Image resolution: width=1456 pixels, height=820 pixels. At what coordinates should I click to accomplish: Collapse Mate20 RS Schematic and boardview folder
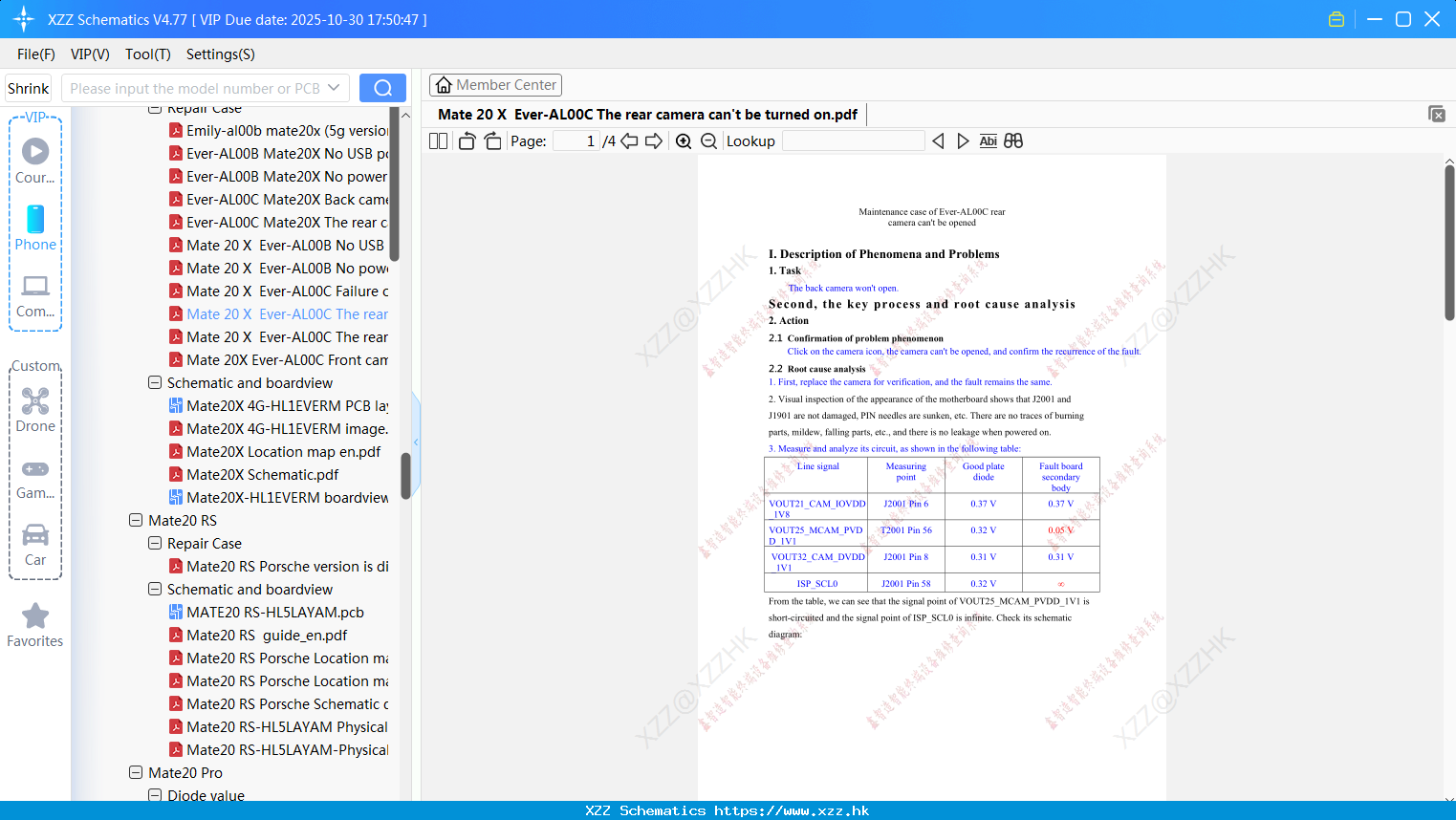coord(155,590)
